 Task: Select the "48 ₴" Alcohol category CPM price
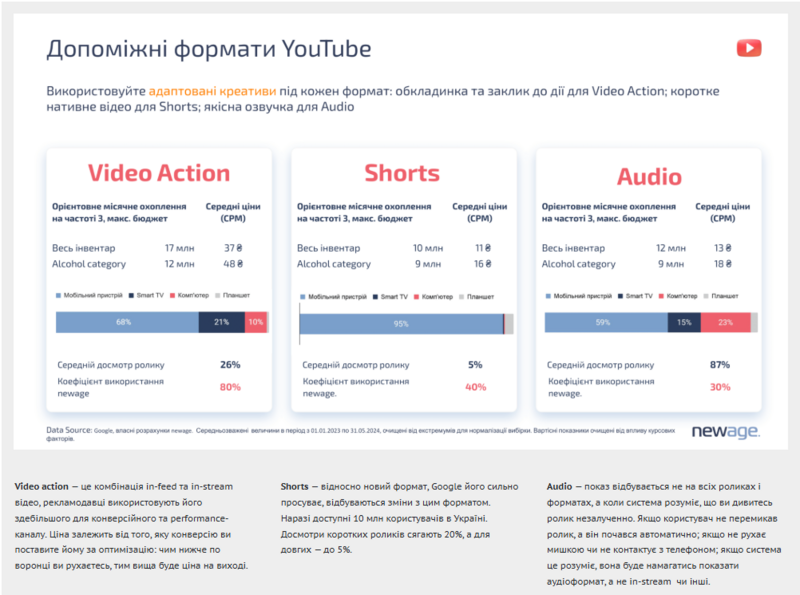coord(233,264)
